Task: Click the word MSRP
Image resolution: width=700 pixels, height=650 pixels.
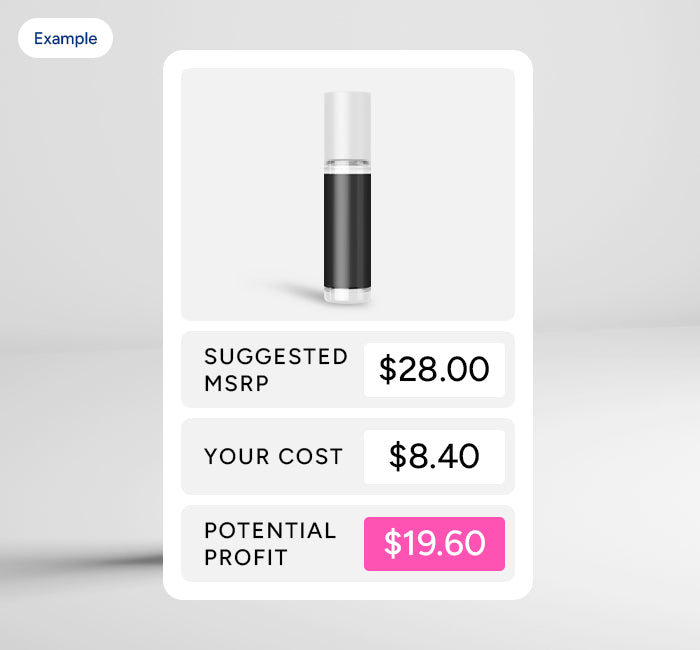Action: point(236,383)
